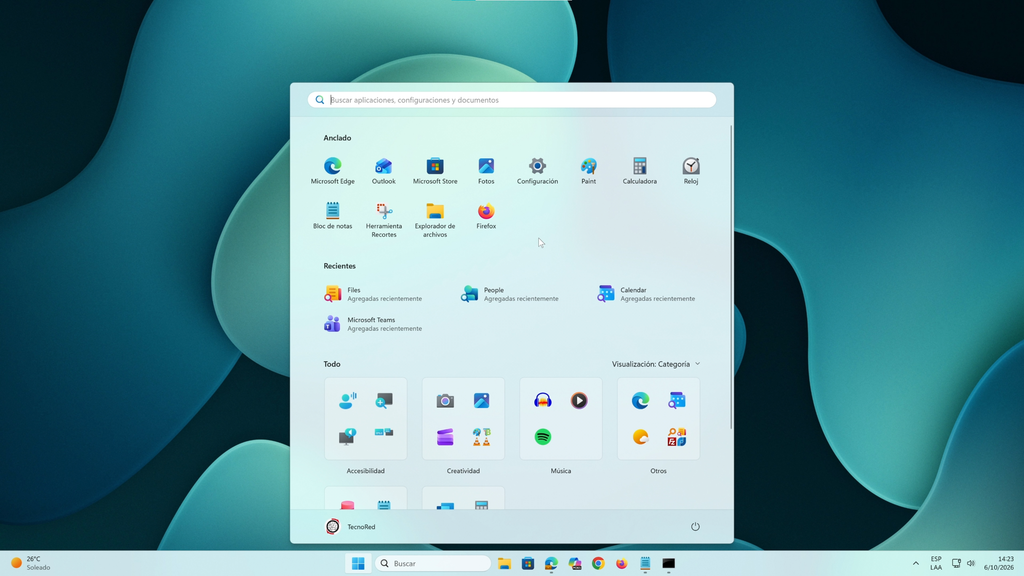Open the volume speaker tray icon
This screenshot has width=1024, height=576.
971,564
